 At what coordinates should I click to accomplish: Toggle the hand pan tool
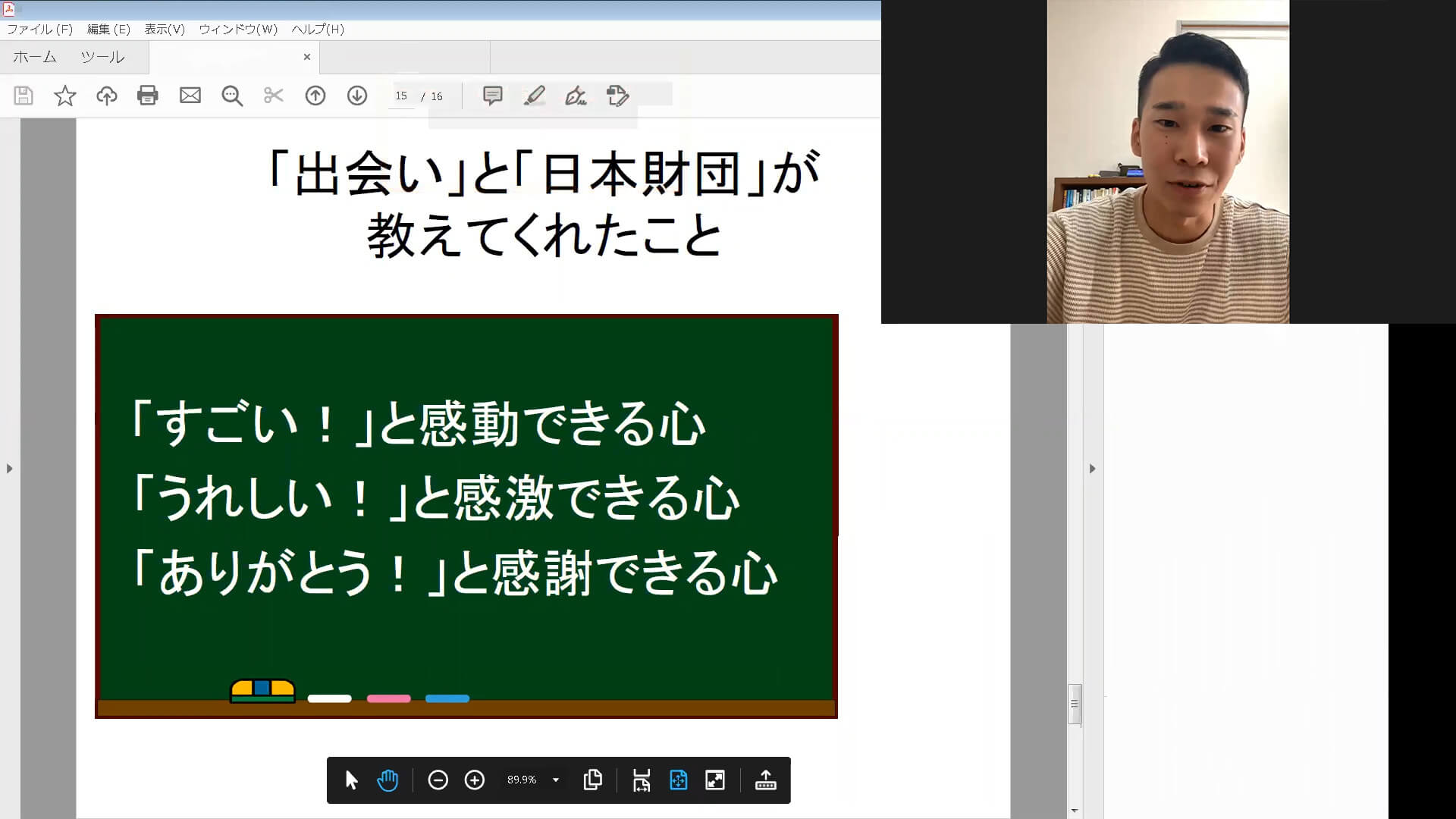coord(388,780)
